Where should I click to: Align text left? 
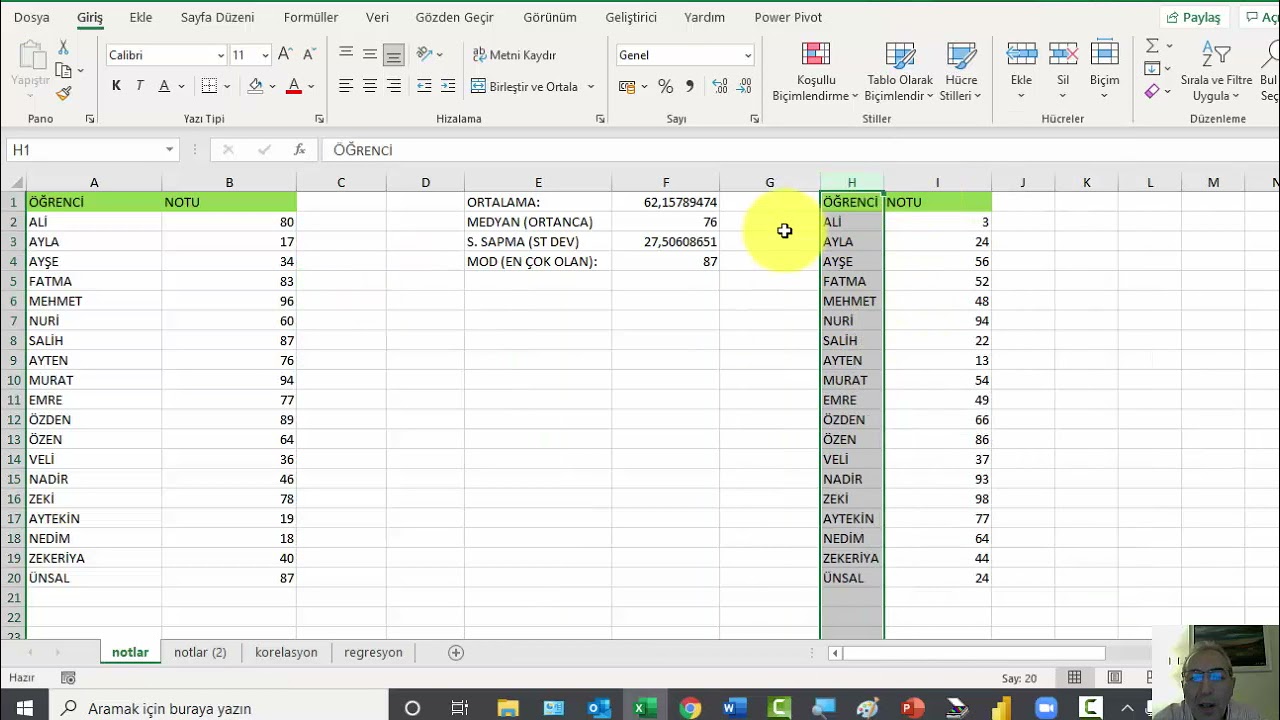346,86
